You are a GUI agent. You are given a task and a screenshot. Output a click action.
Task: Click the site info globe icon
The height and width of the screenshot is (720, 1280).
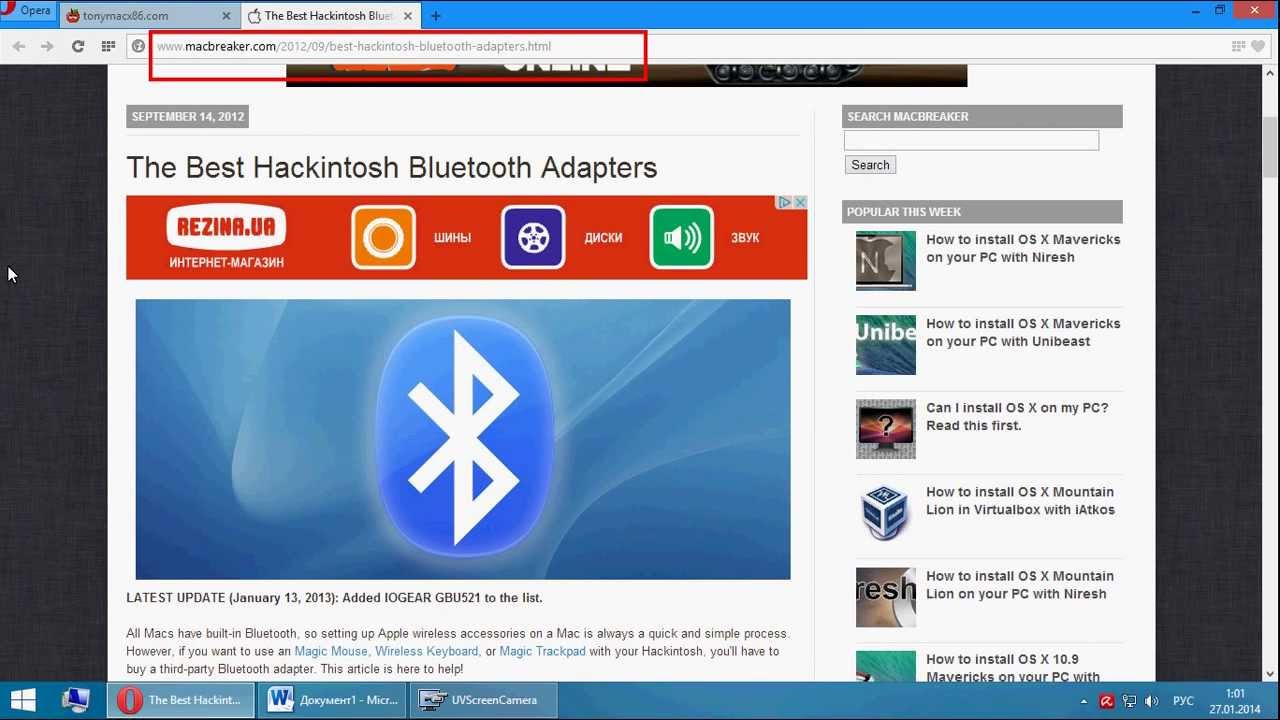coord(139,46)
